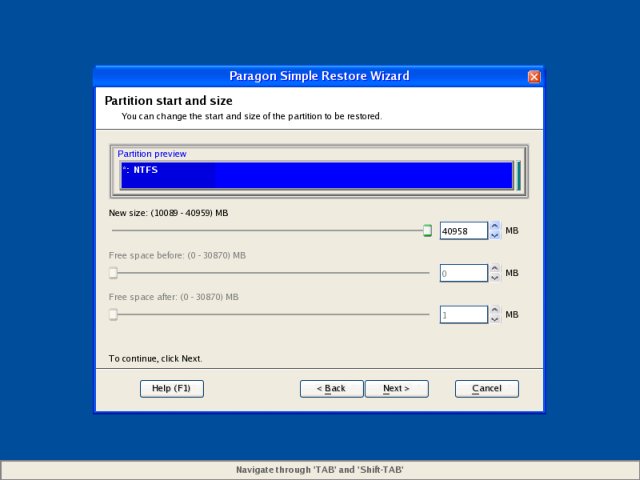Decrease Free space after with down arrow
Viewport: 640px width, 480px height.
tap(495, 319)
